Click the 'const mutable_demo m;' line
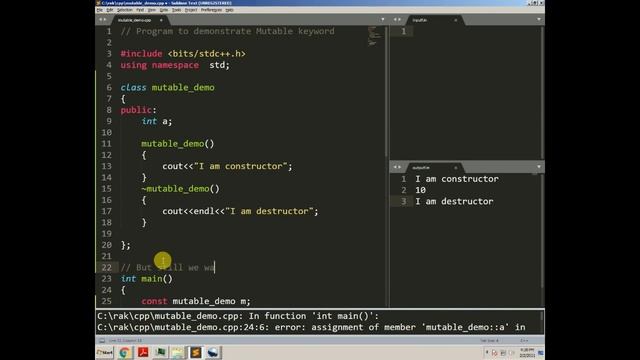 click(x=196, y=301)
